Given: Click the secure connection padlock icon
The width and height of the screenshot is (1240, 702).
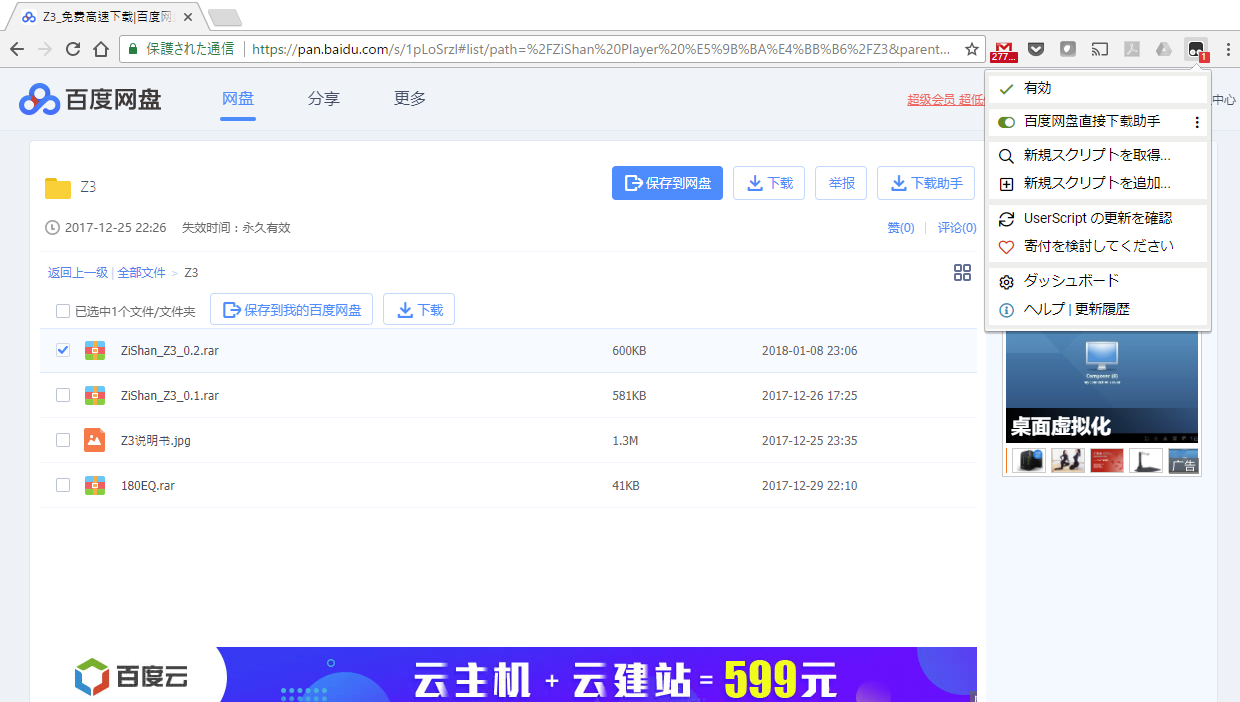Looking at the screenshot, I should click(x=132, y=49).
